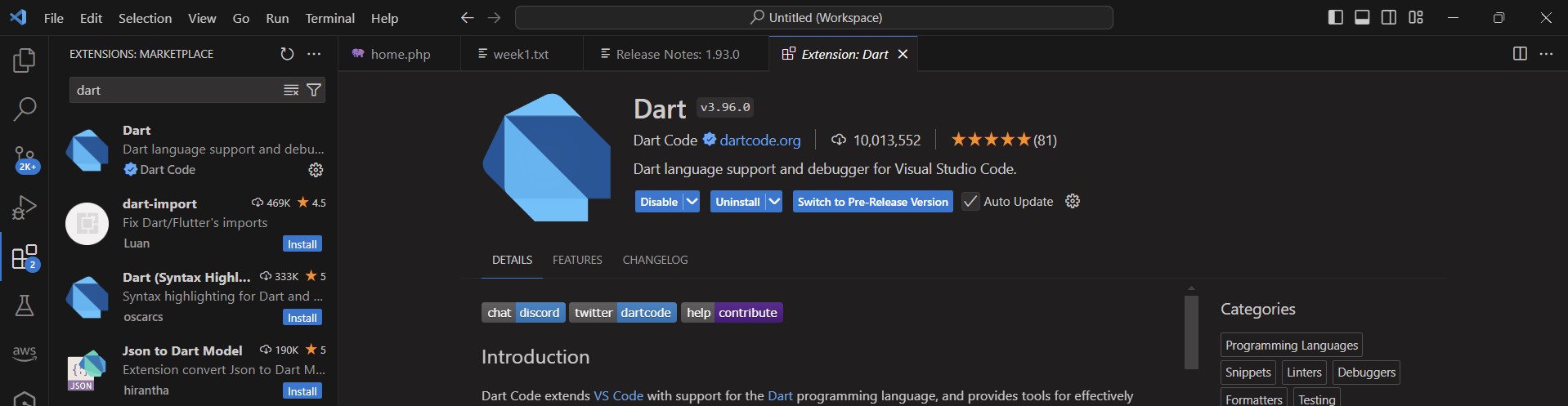Select the FEATURES tab

(x=577, y=260)
